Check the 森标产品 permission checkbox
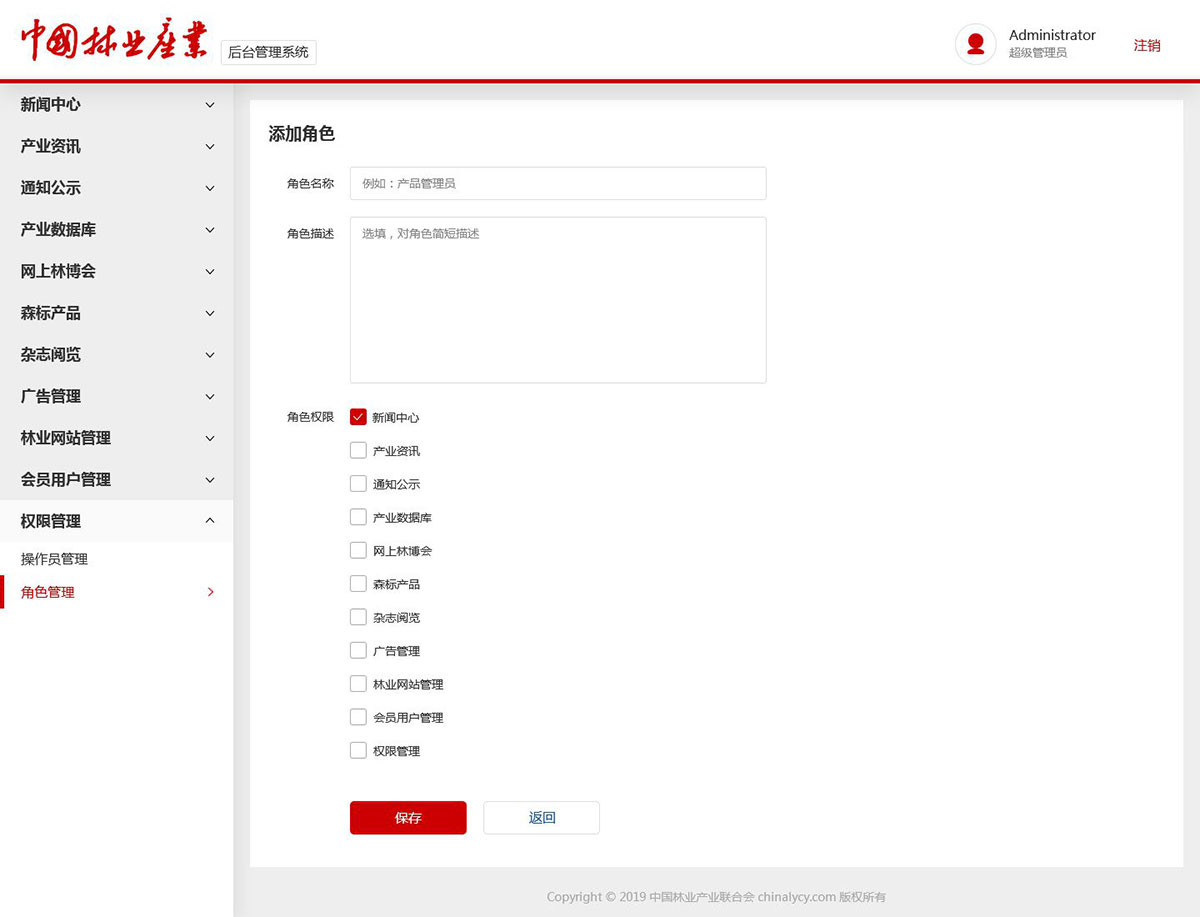This screenshot has width=1200, height=917. tap(358, 584)
